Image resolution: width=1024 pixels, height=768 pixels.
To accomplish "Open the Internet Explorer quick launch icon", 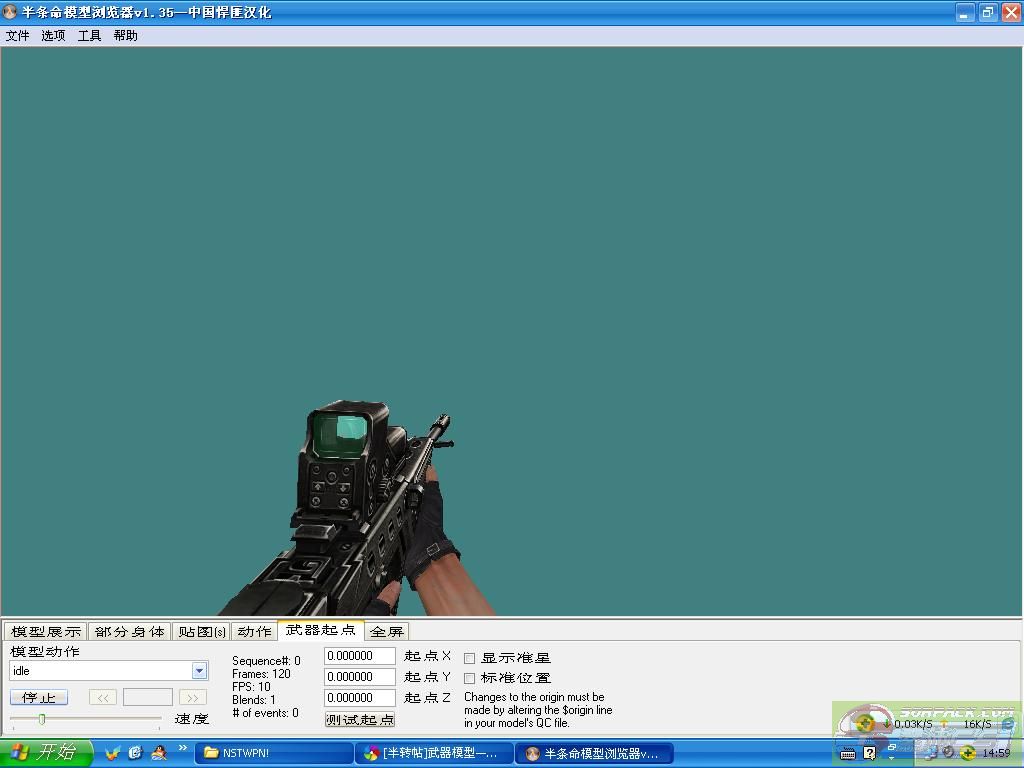I will coord(136,753).
